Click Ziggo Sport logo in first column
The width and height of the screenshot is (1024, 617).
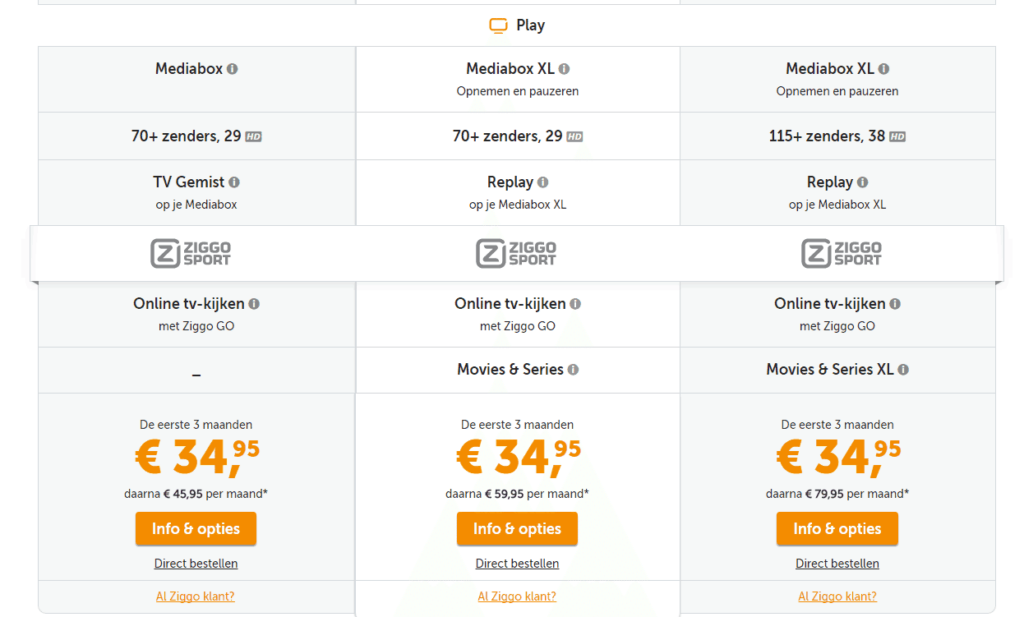[x=191, y=254]
